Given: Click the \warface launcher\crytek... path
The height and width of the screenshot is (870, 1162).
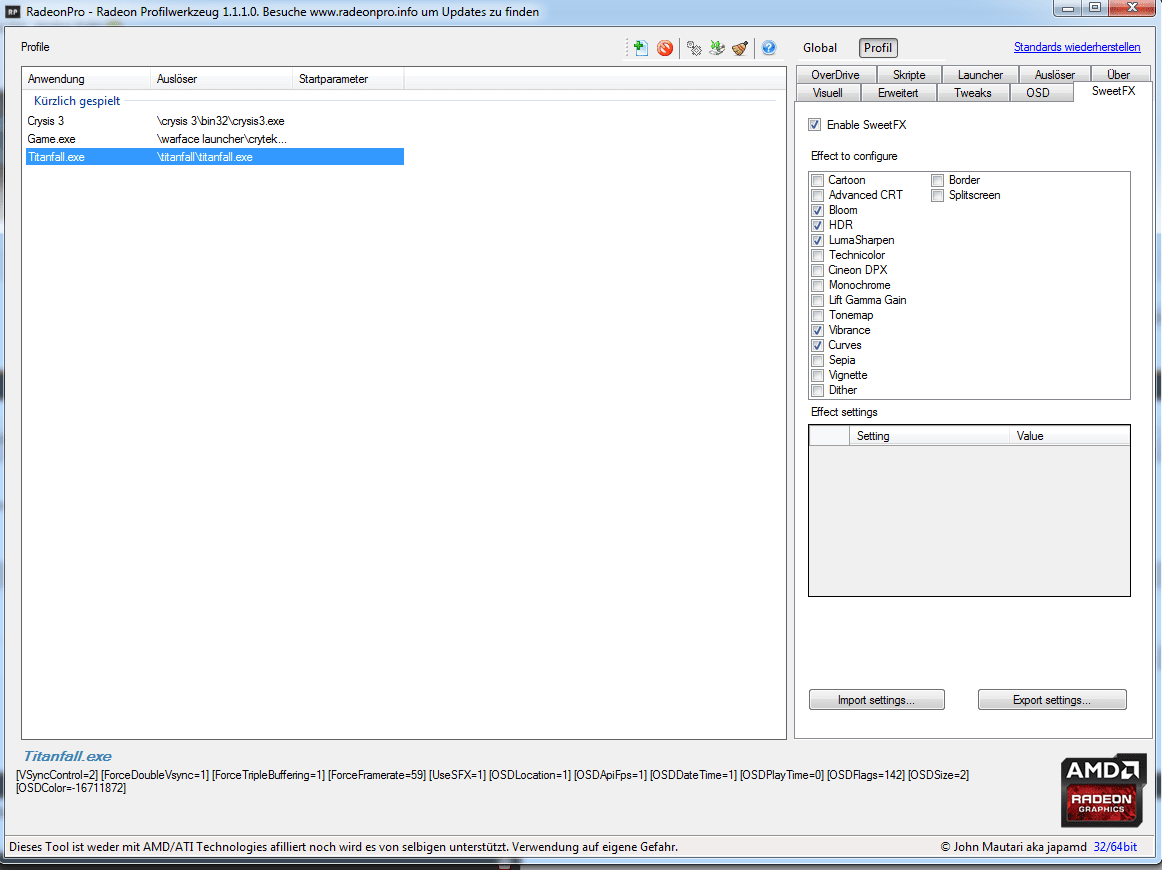Looking at the screenshot, I should [x=222, y=139].
